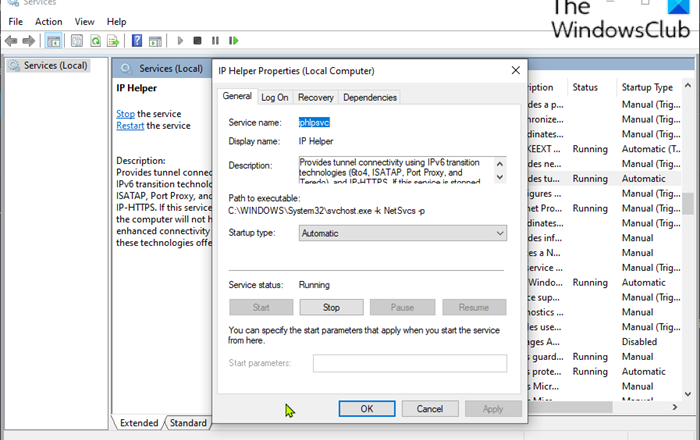The image size is (700, 440).
Task: Click the services list vertical scrollbar thumb
Action: pyautogui.click(x=688, y=204)
